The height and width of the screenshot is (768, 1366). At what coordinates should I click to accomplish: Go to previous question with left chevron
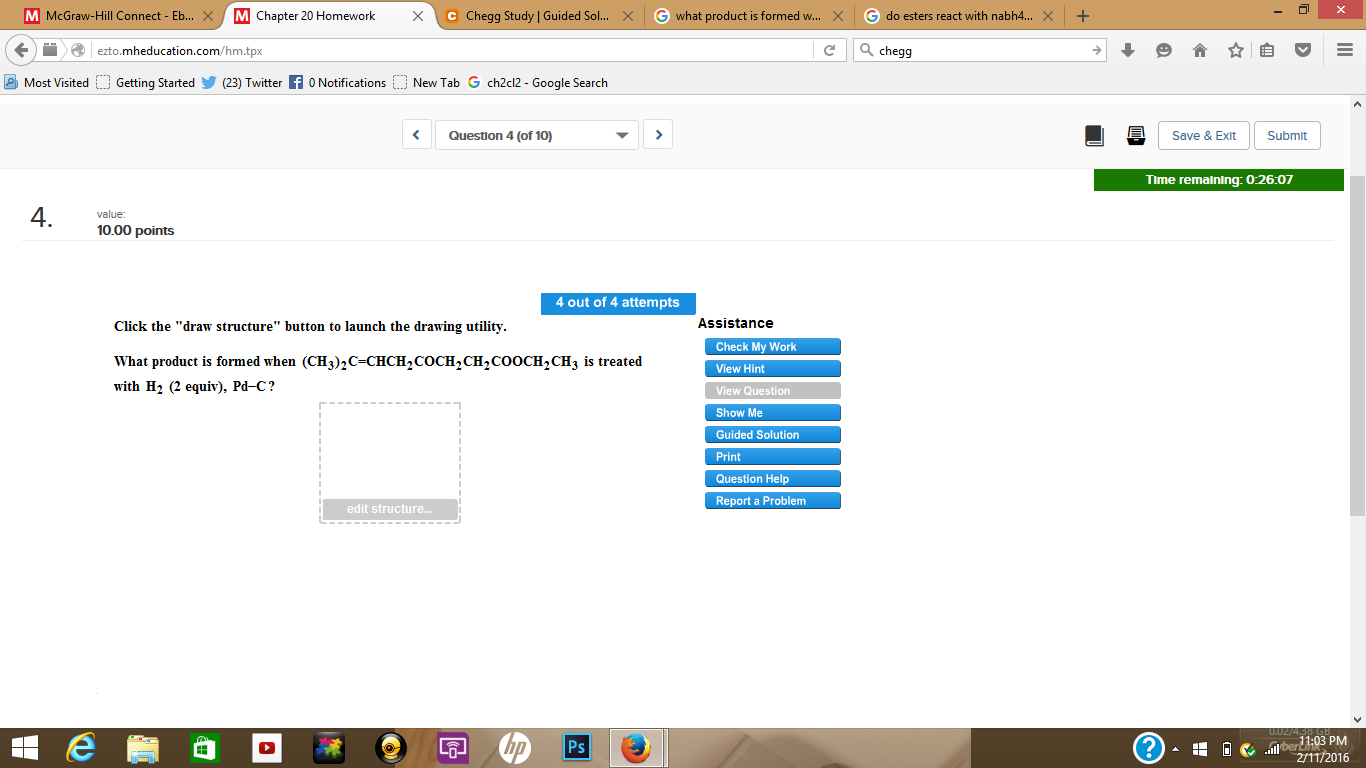click(x=416, y=133)
